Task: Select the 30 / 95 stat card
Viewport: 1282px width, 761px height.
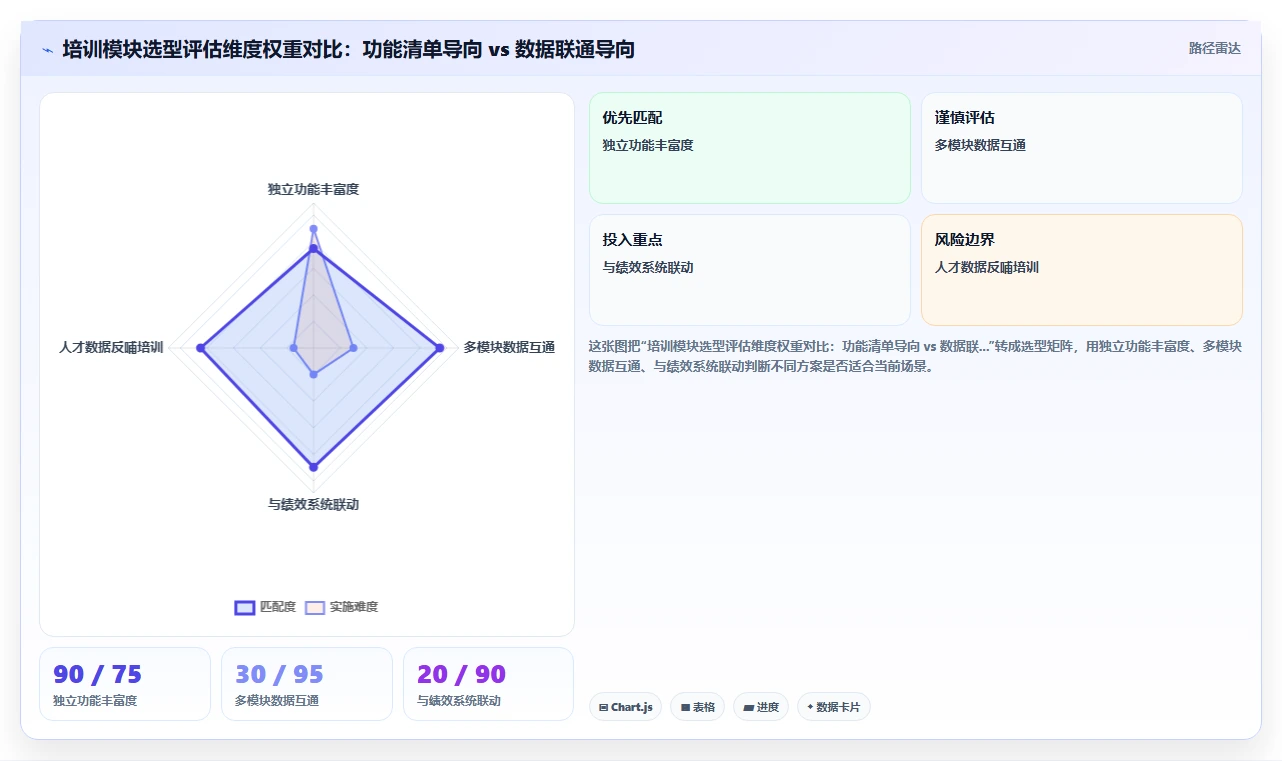Action: coord(307,684)
